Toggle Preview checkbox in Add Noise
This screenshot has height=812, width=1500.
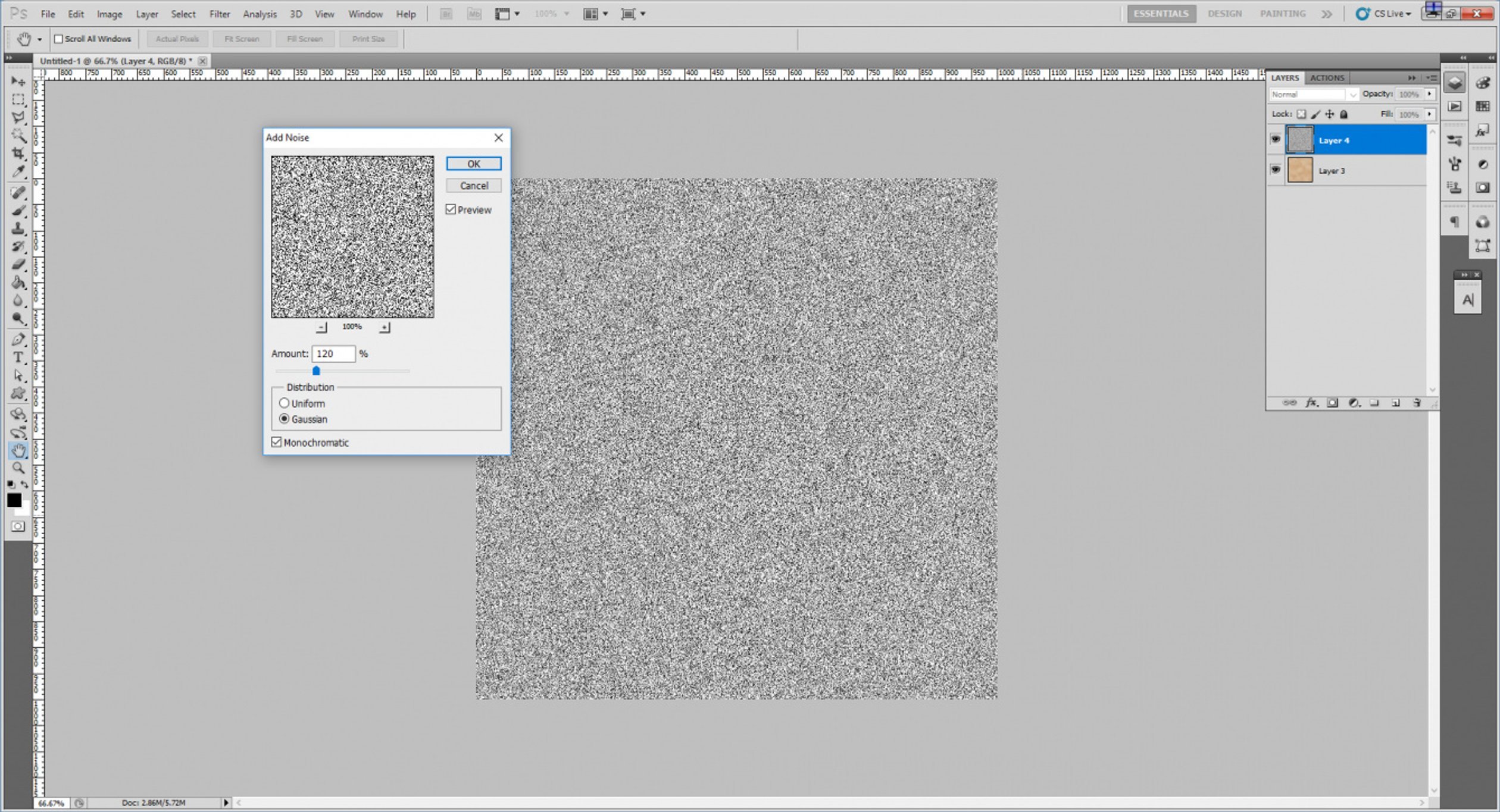451,209
